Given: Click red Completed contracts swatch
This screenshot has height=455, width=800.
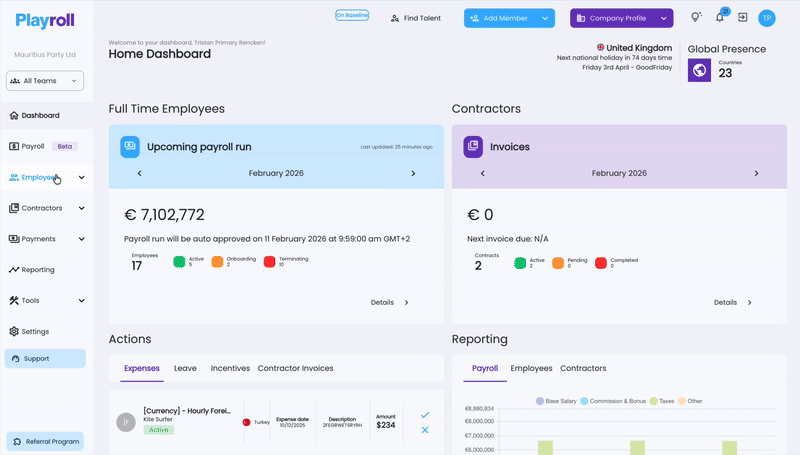Looking at the screenshot, I should tap(601, 263).
